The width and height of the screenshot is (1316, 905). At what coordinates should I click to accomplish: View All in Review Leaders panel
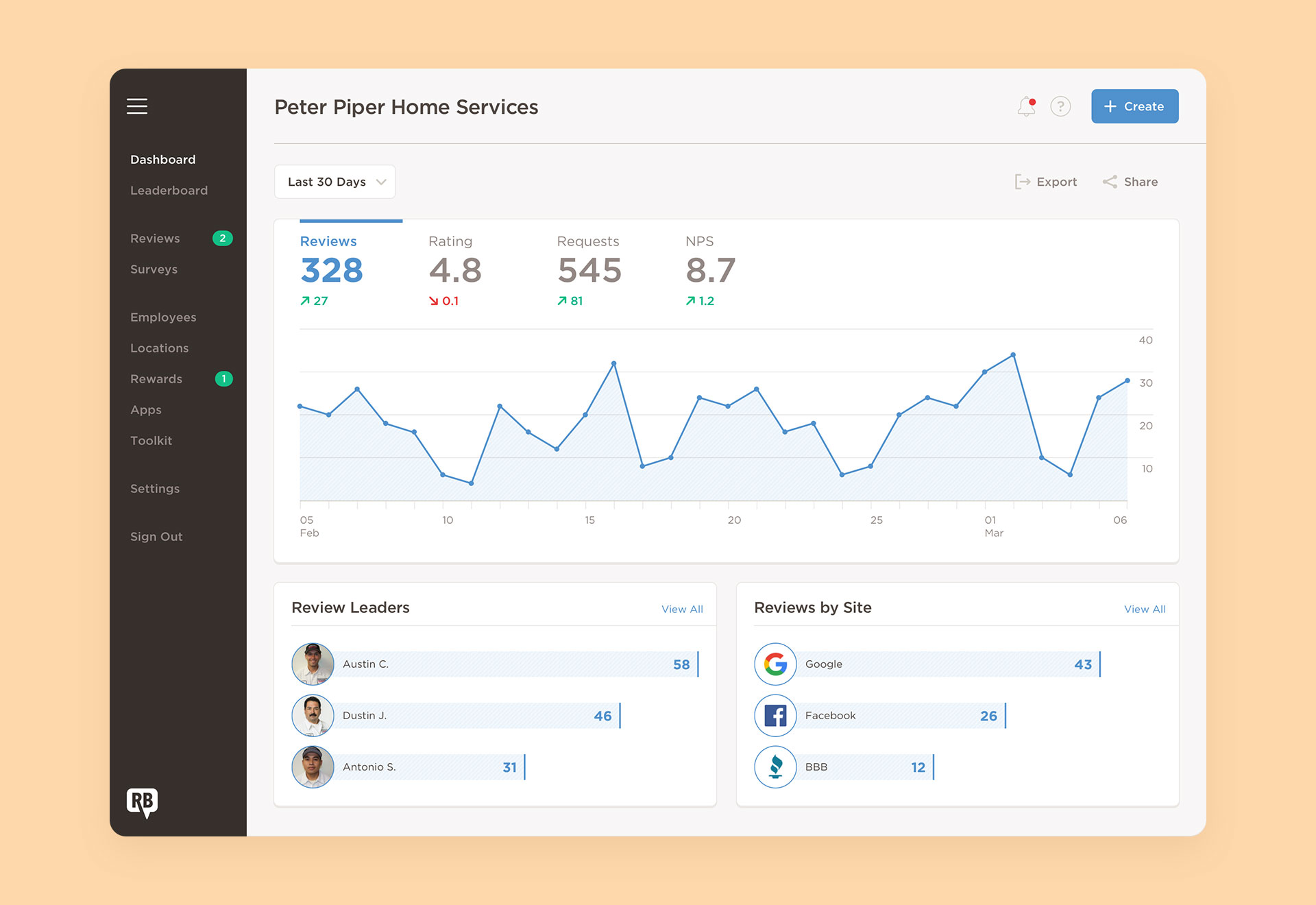click(x=682, y=609)
